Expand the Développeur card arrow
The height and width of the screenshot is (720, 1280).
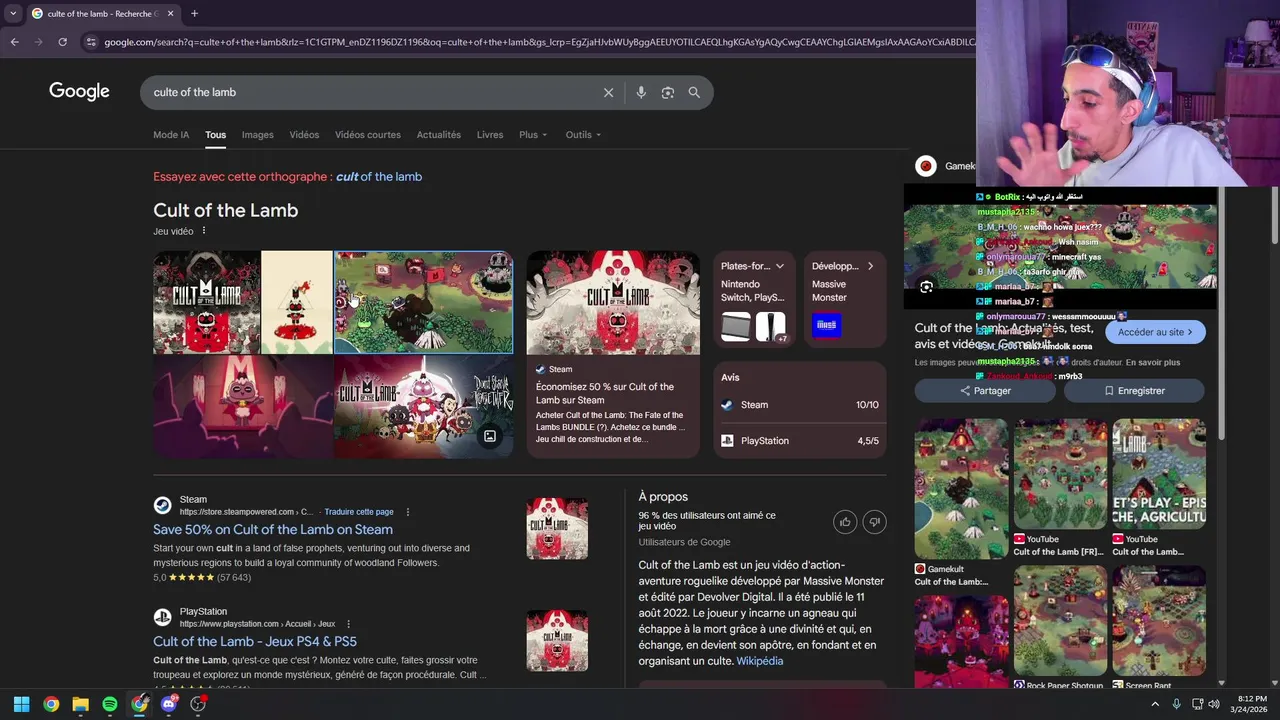[x=870, y=266]
